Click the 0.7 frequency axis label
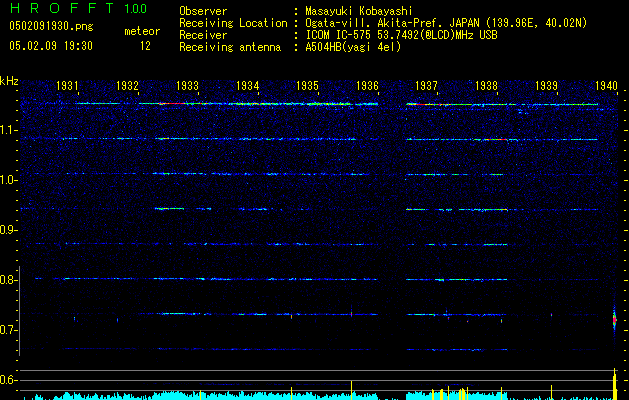629x400 pixels. coord(8,330)
